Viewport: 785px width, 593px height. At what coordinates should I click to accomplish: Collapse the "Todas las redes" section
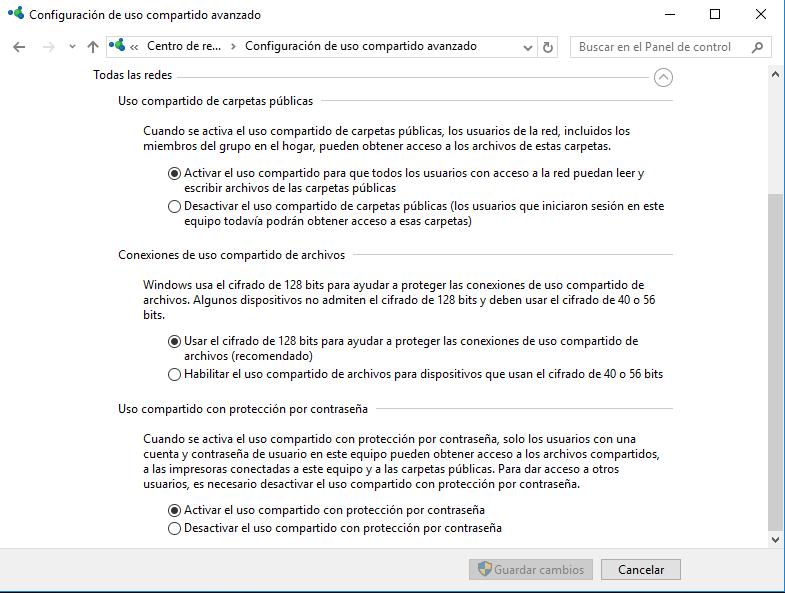(x=663, y=77)
